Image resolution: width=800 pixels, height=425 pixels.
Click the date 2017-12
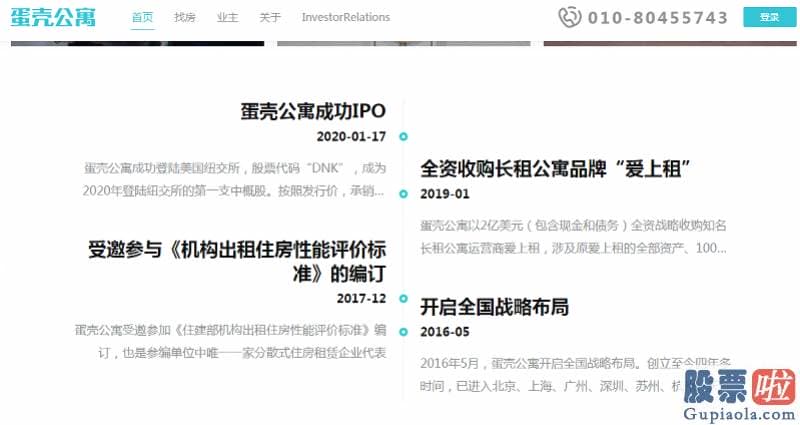(361, 298)
